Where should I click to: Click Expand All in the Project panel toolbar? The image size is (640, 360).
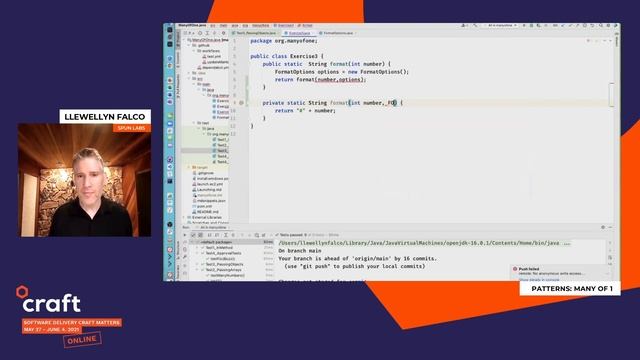click(x=207, y=33)
